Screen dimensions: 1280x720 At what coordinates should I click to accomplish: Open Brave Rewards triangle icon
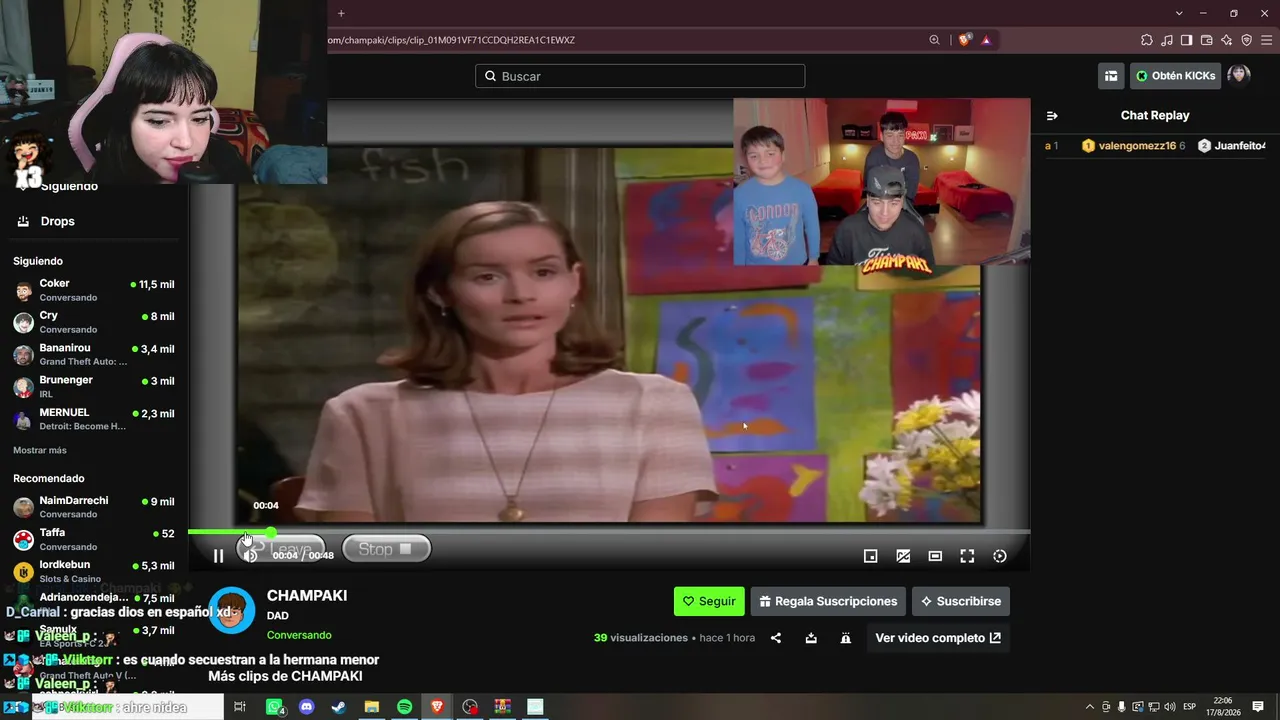986,40
